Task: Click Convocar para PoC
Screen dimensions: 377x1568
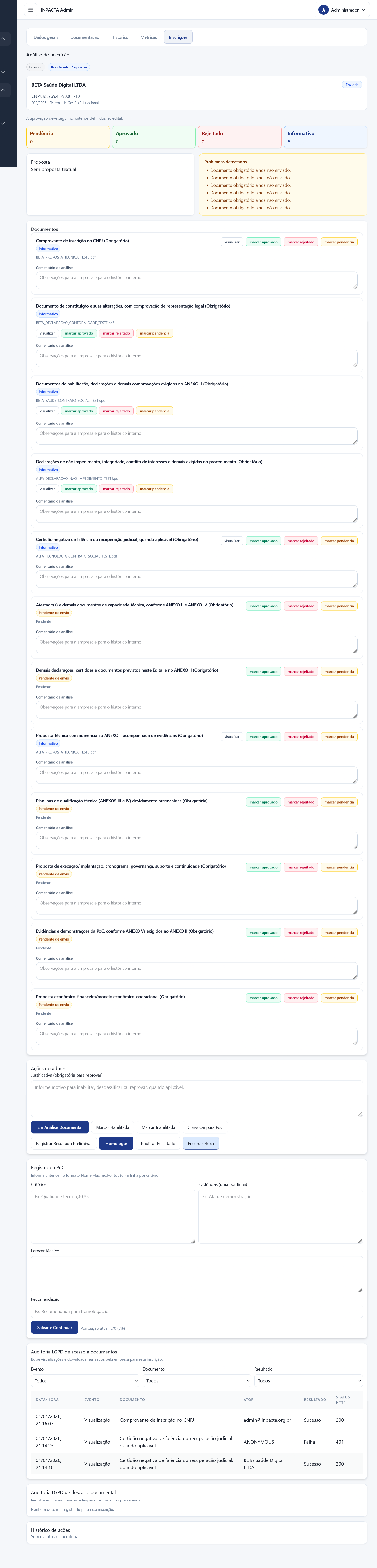Action: pyautogui.click(x=205, y=1127)
